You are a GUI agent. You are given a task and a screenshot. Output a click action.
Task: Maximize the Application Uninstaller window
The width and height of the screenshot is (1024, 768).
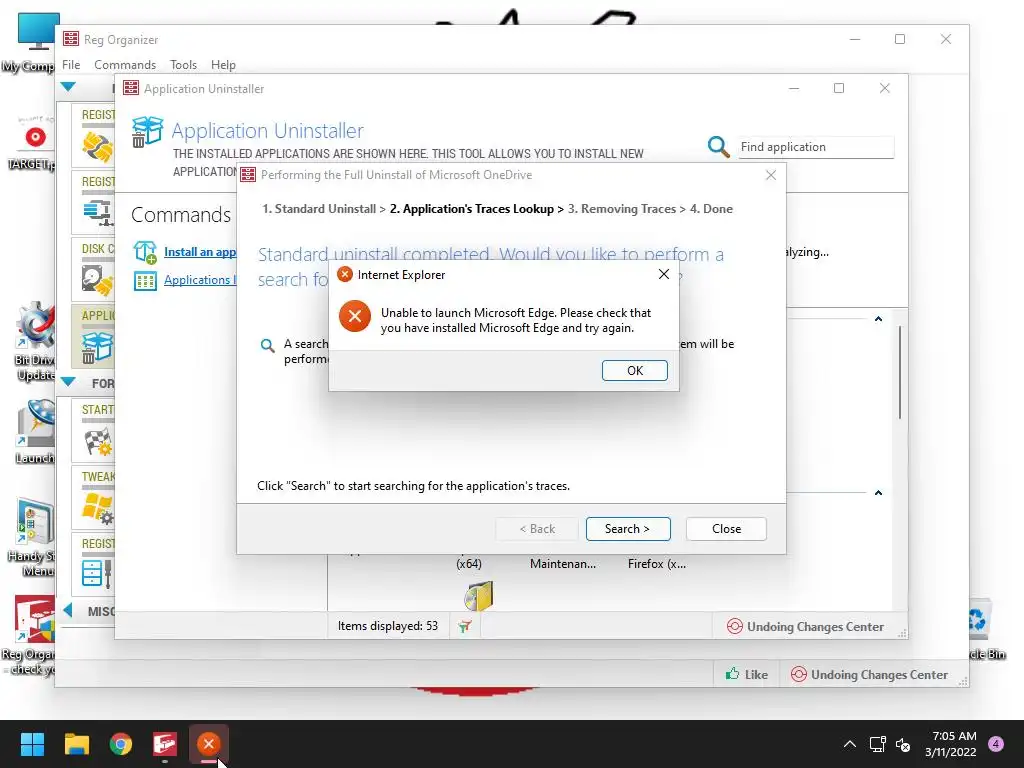(x=839, y=88)
